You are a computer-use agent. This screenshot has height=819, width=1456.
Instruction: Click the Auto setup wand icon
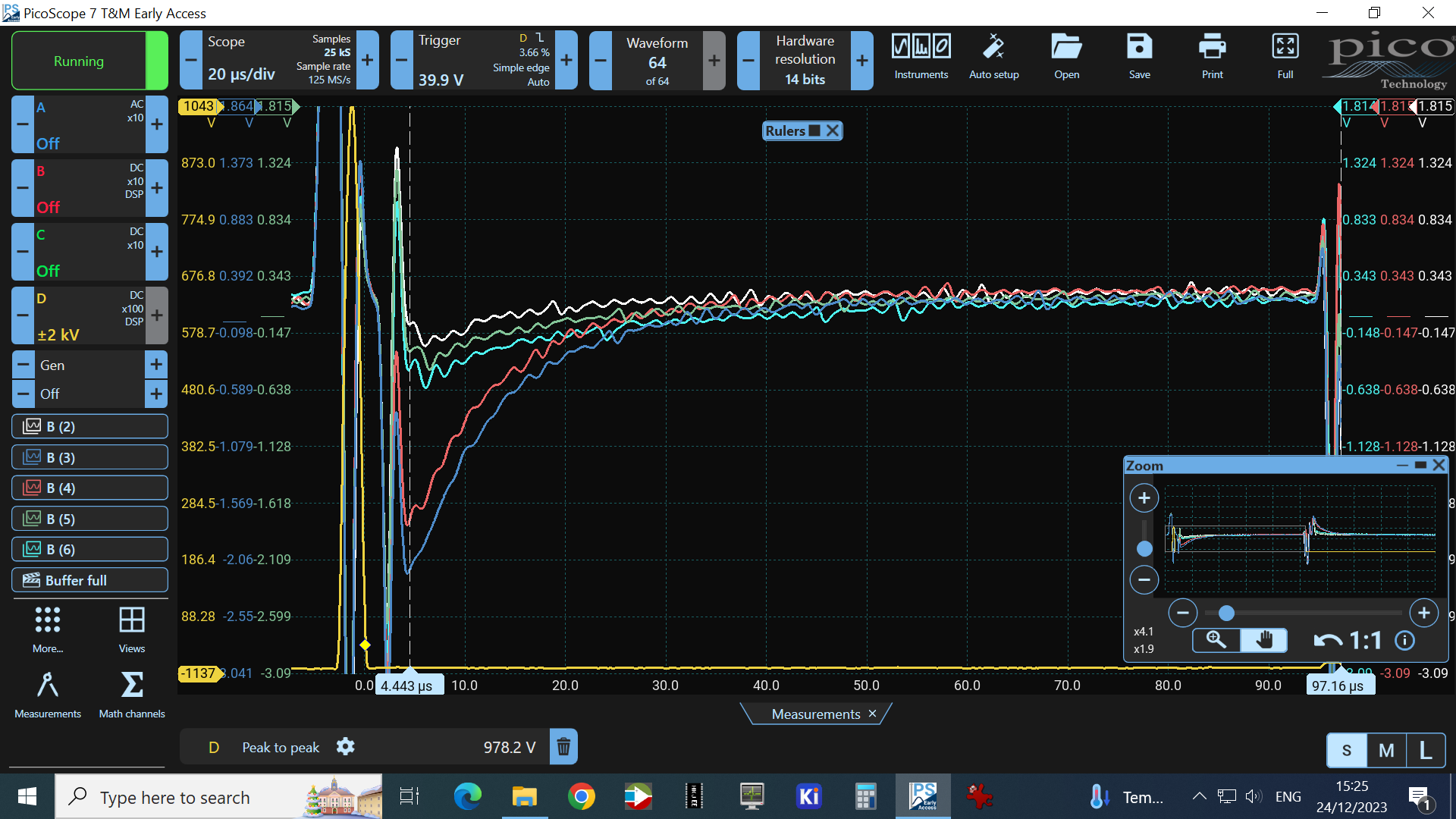coord(993,47)
